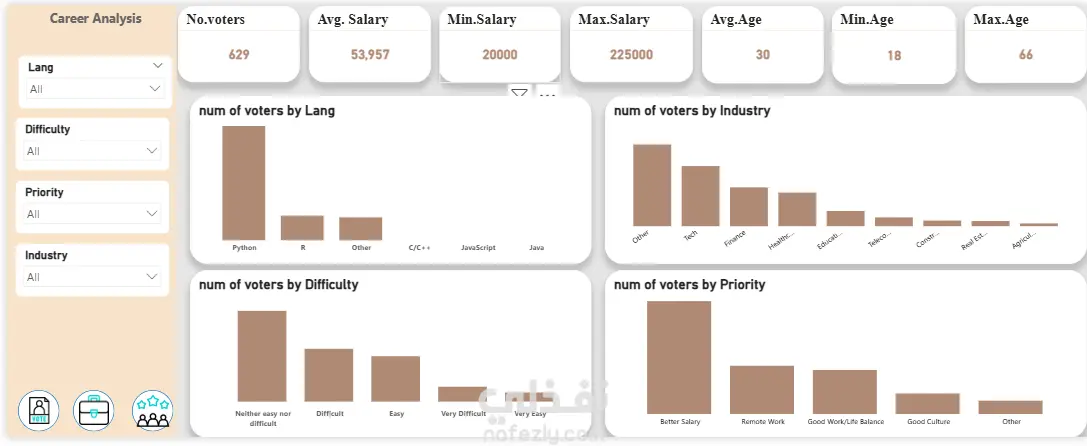Collapse the Lang slicer header chevron
The width and height of the screenshot is (1087, 446).
[157, 66]
